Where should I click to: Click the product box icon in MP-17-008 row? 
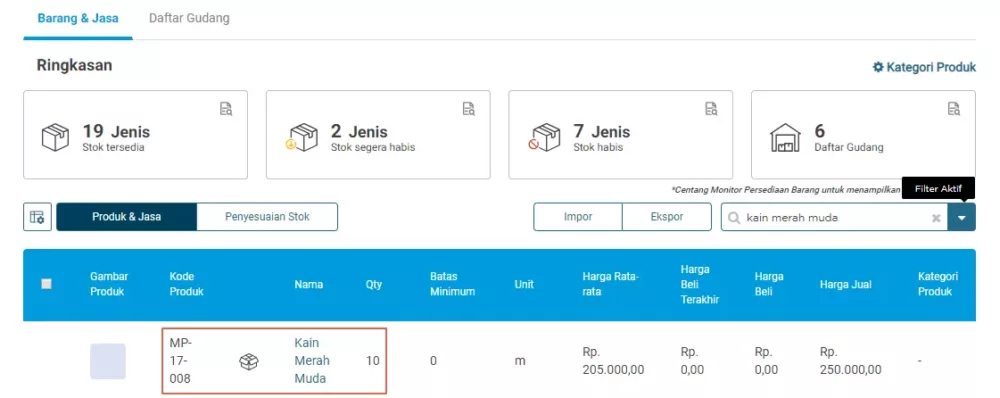pos(249,362)
